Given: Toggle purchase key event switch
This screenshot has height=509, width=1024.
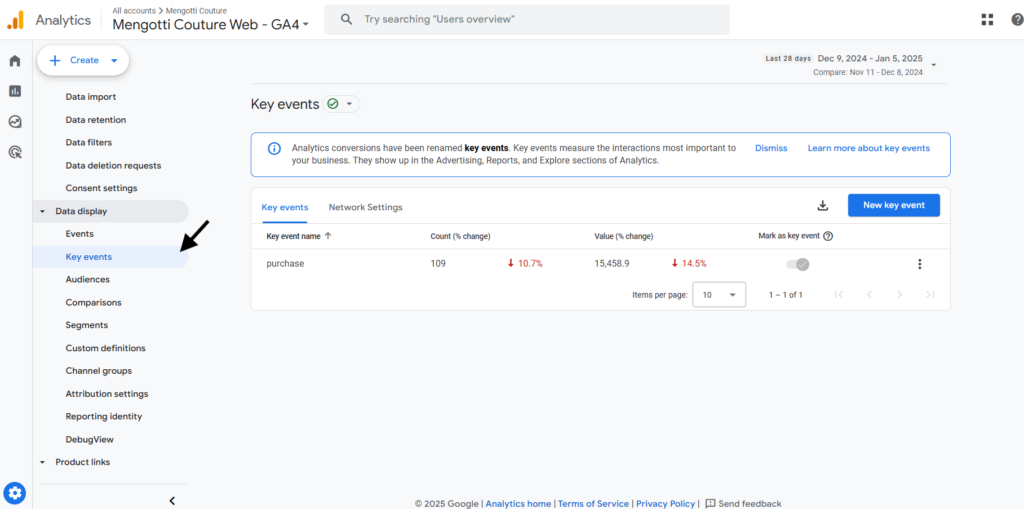Looking at the screenshot, I should point(797,264).
